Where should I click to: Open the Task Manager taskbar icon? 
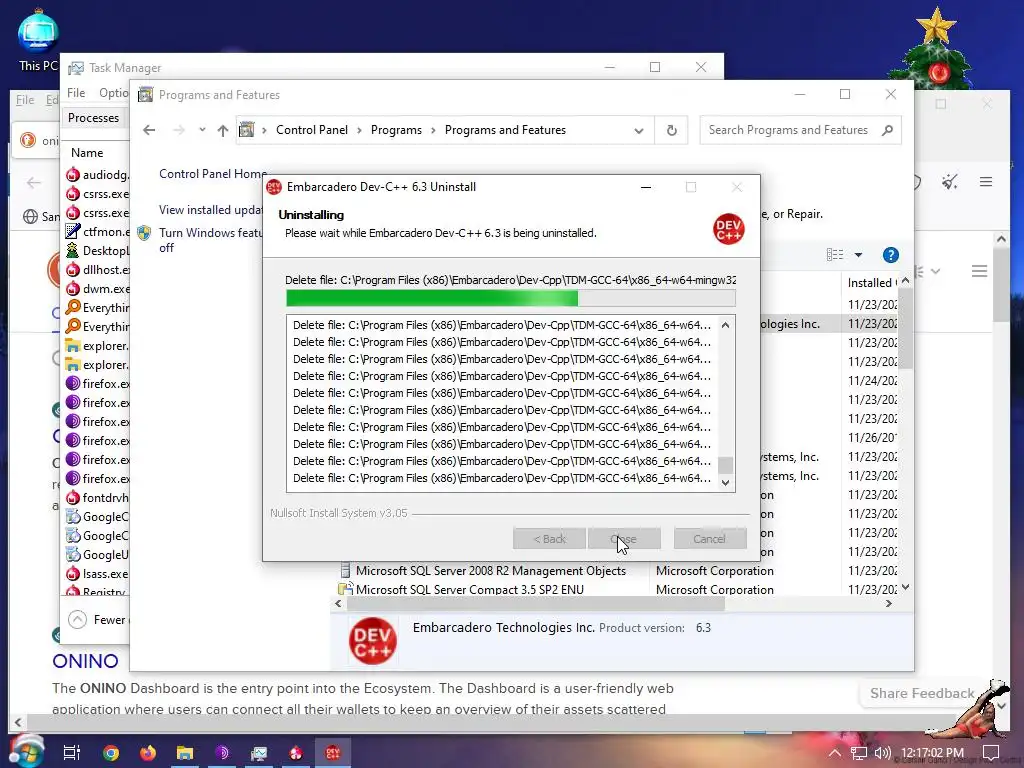259,753
